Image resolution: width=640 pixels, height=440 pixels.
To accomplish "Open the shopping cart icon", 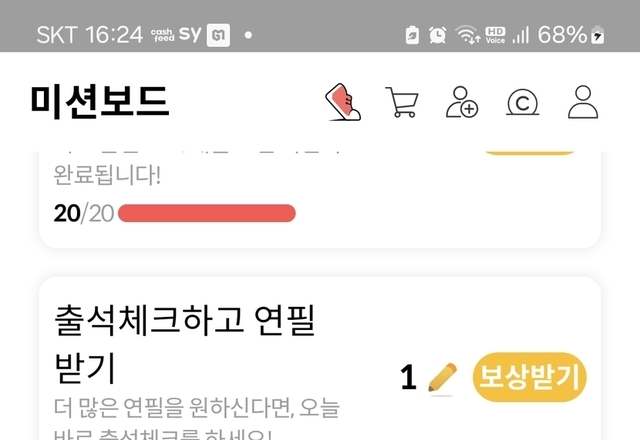I will pyautogui.click(x=402, y=102).
